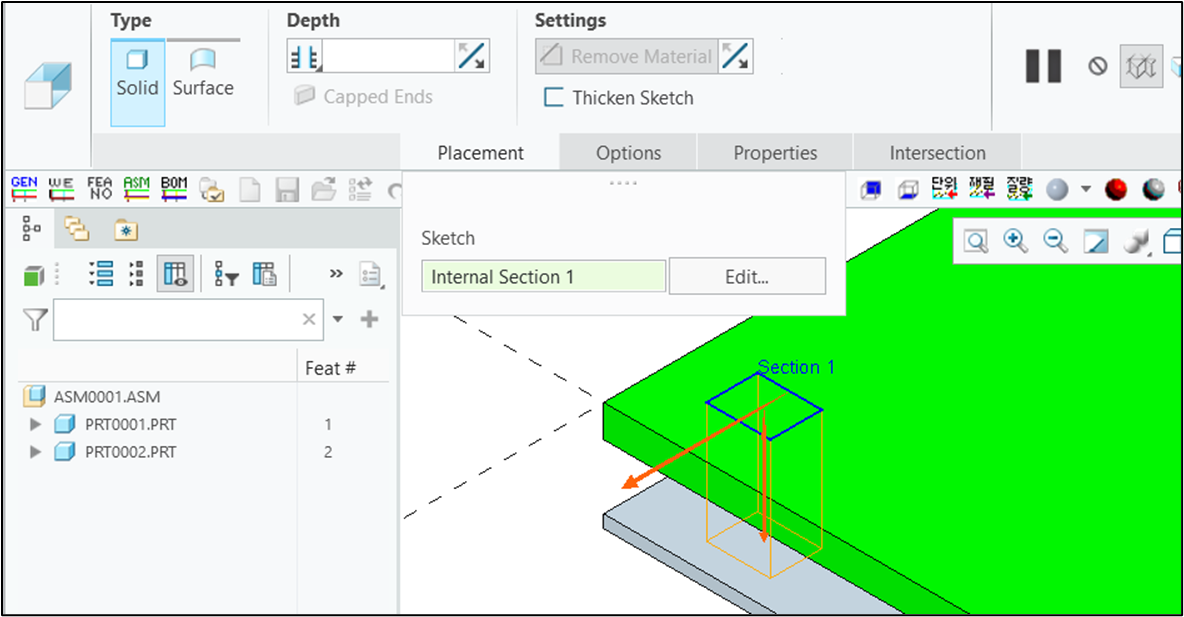Click the tree columns settings icon
This screenshot has width=1184, height=617.
(x=264, y=273)
